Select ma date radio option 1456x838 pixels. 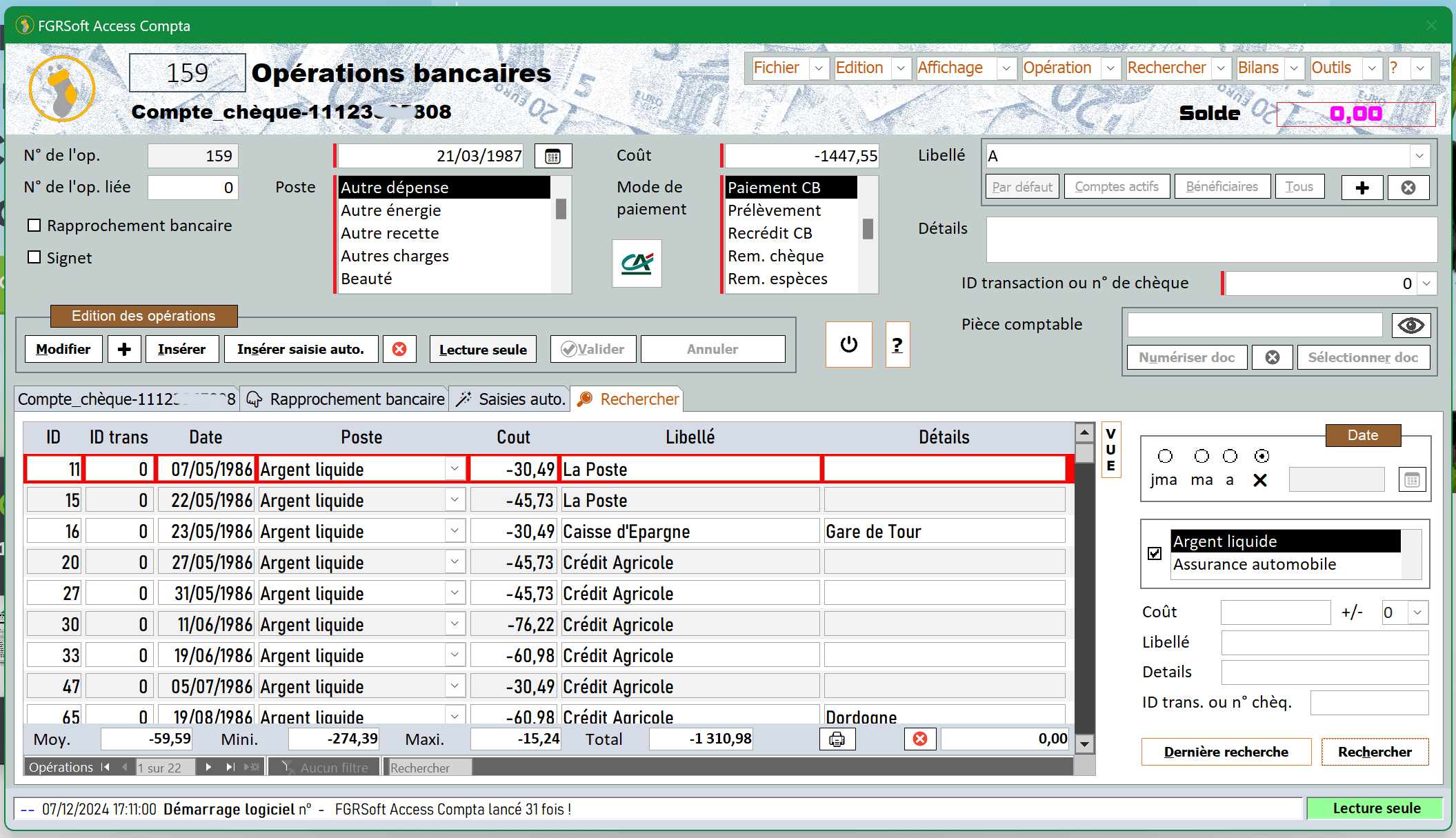coord(1201,456)
